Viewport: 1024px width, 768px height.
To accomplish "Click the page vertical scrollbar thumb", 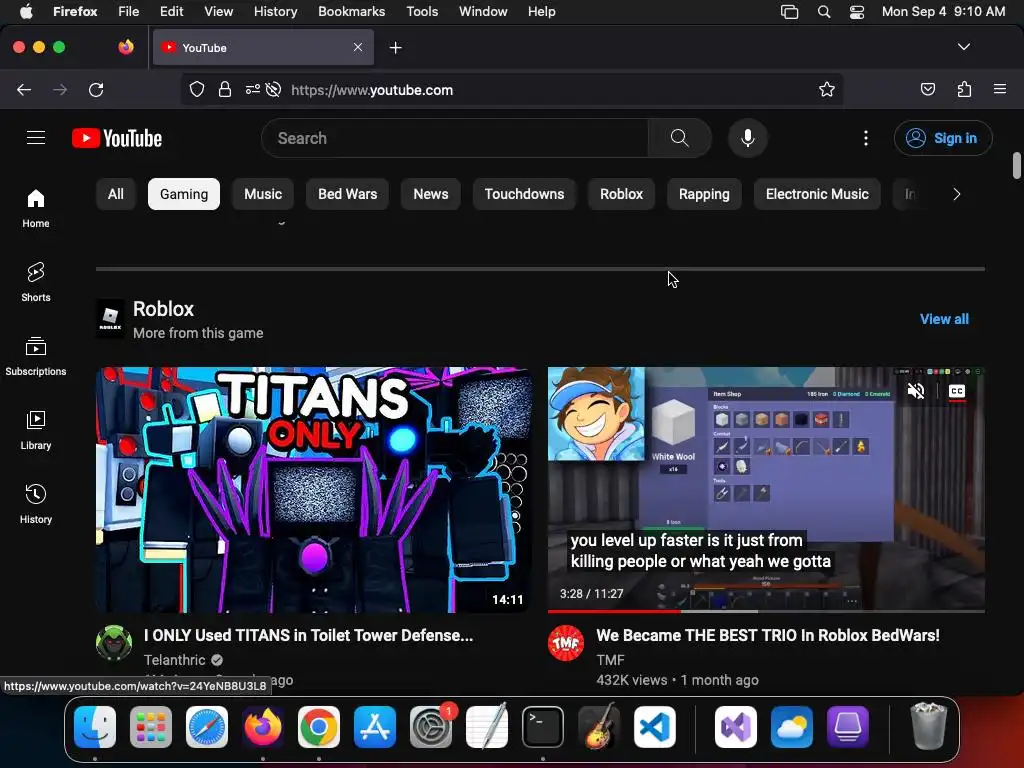I will (x=1016, y=165).
